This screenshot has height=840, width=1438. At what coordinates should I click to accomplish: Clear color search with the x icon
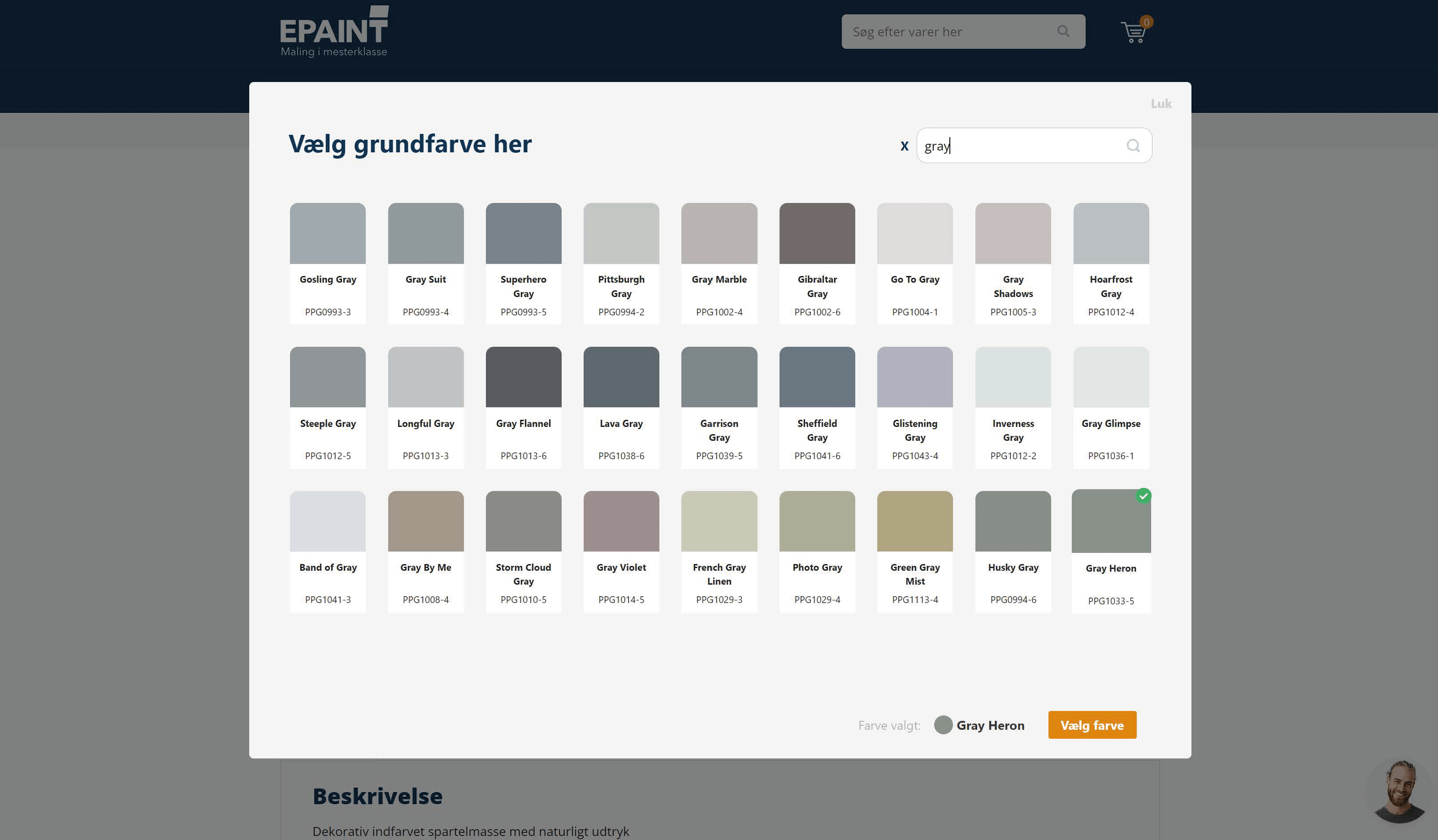click(905, 146)
